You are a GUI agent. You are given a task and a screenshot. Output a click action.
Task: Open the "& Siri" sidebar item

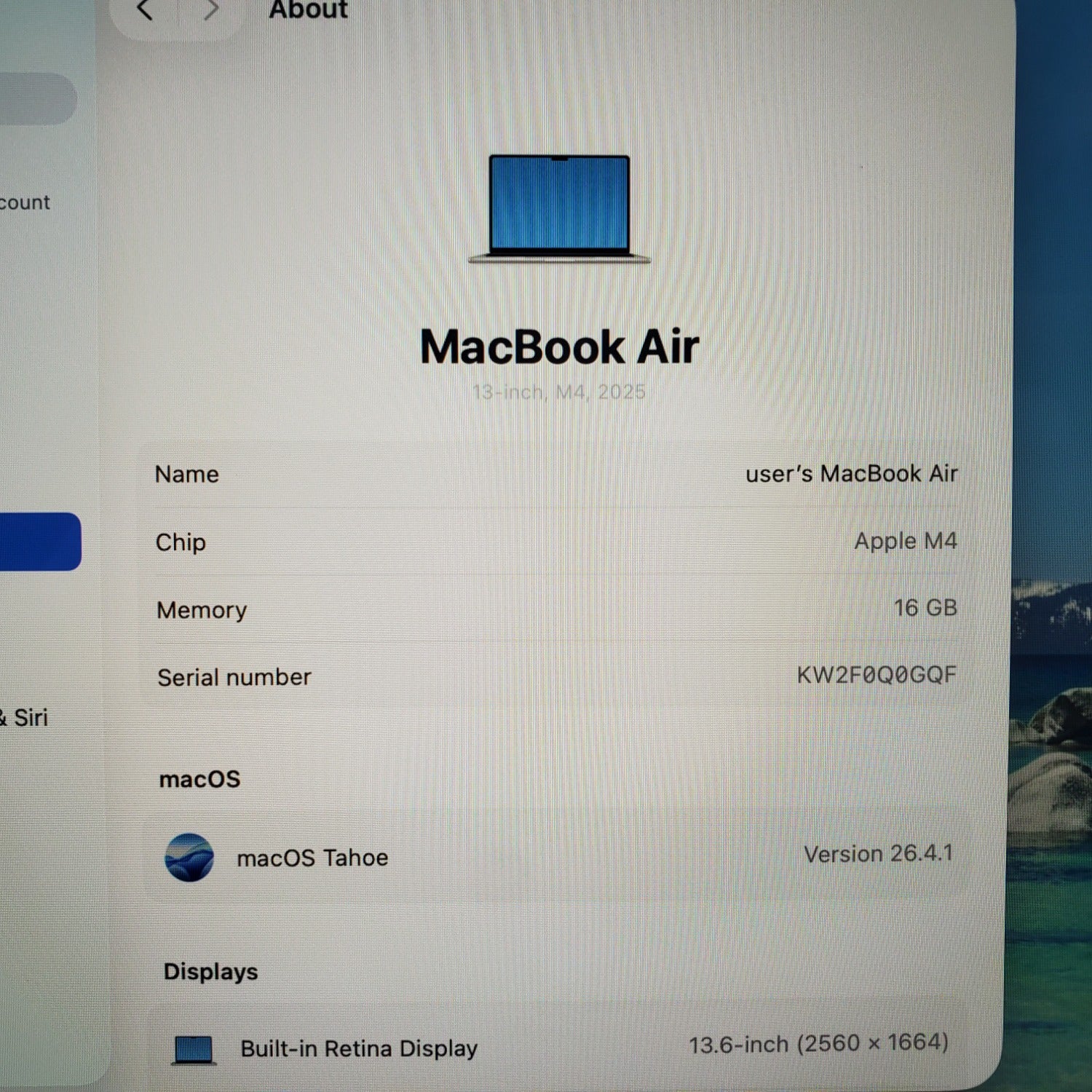(24, 718)
